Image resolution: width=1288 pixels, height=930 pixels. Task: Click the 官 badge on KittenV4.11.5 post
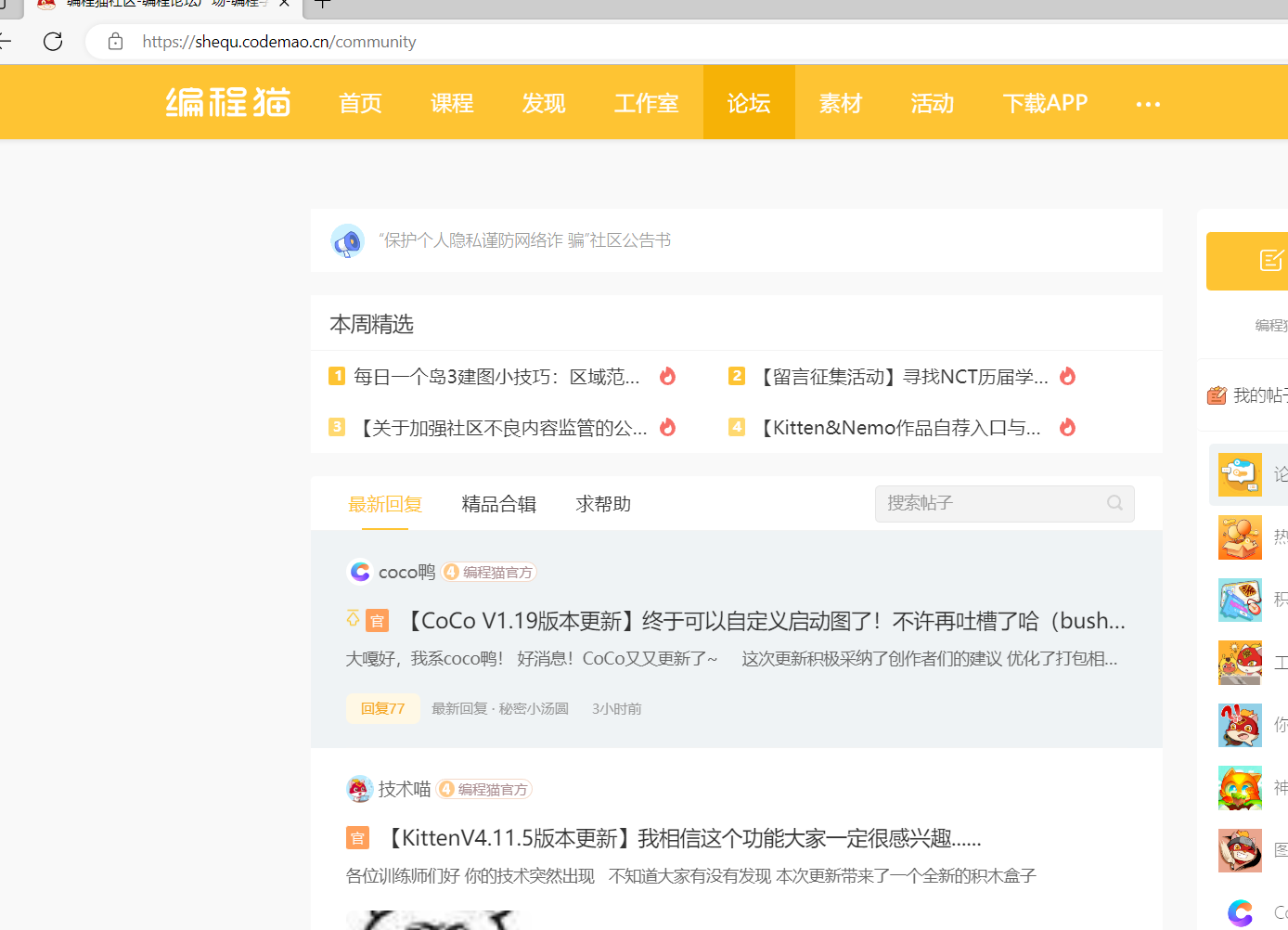coord(357,838)
